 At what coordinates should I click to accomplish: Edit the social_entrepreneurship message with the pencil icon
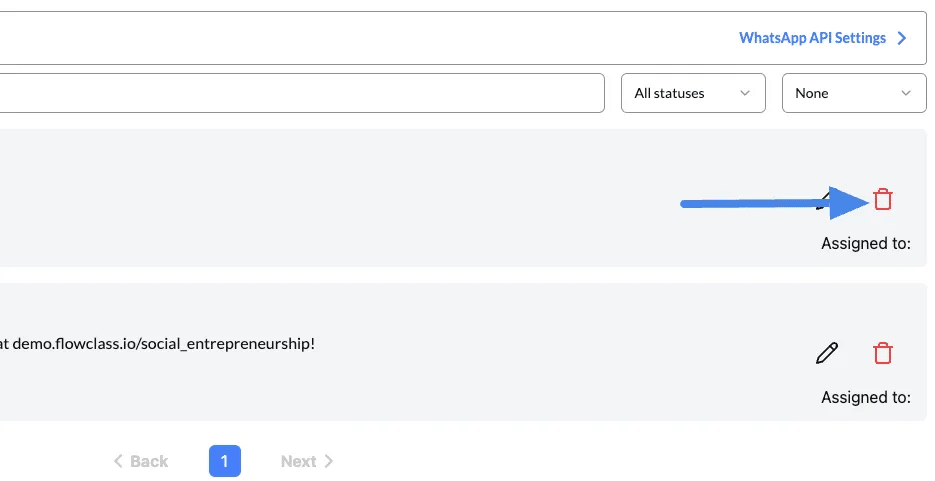tap(827, 353)
